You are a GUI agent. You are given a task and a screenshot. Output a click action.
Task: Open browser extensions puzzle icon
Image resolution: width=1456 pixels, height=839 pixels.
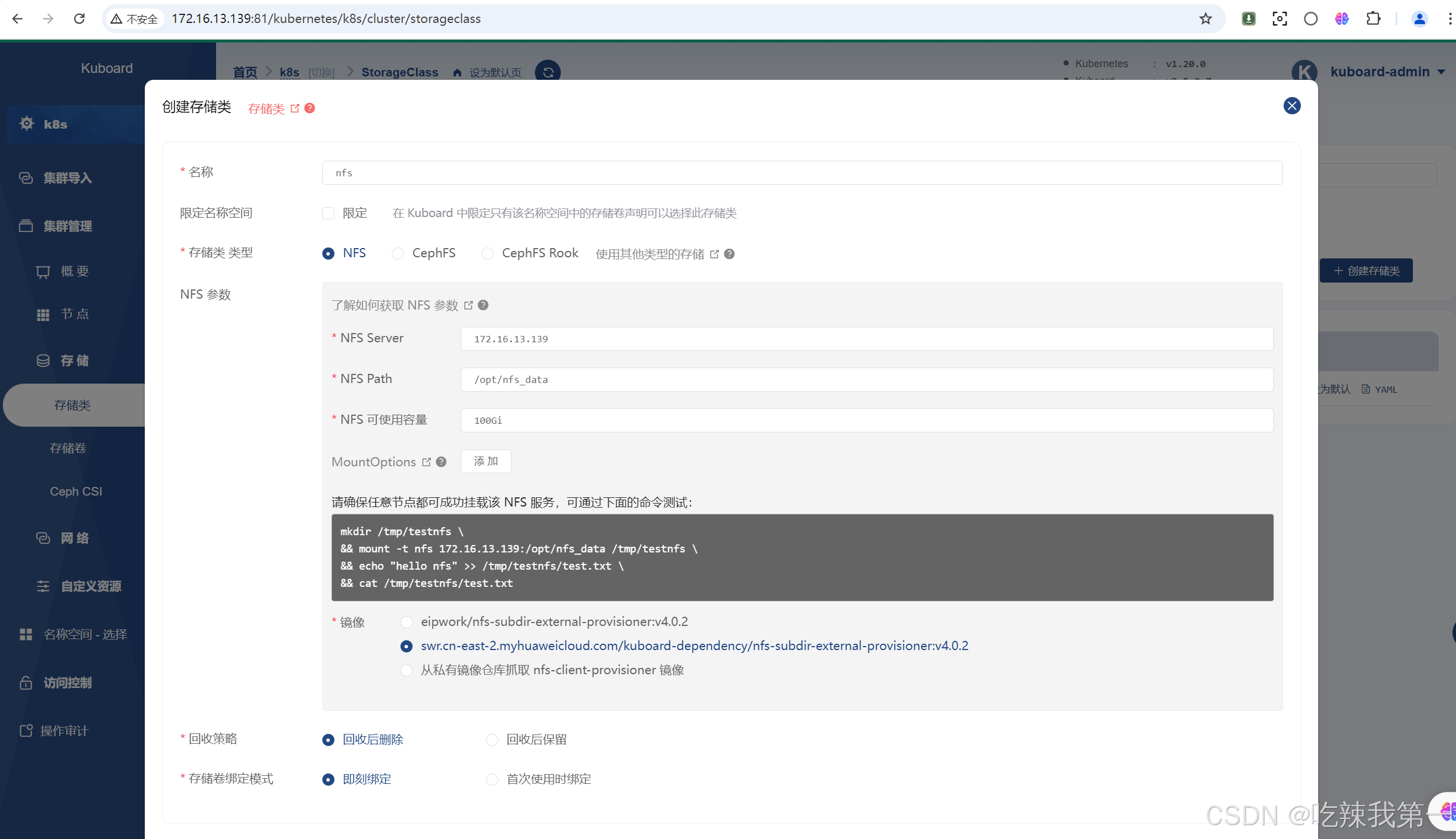click(1373, 18)
